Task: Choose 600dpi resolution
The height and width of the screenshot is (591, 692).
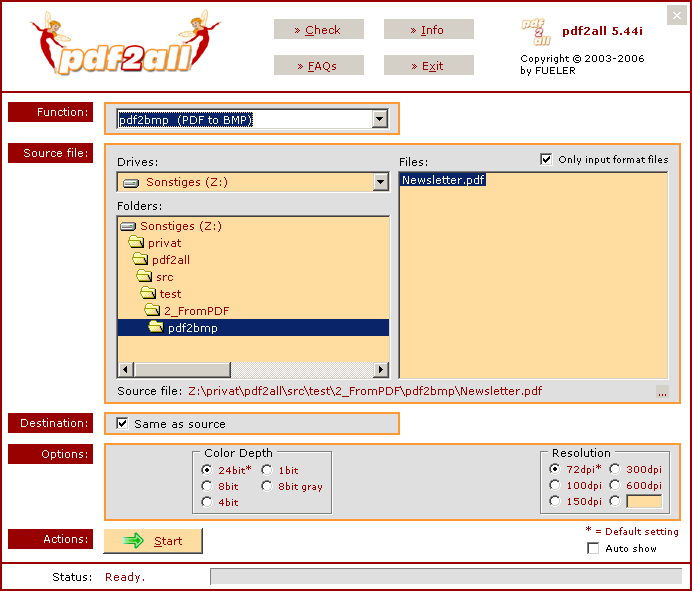Action: click(x=615, y=485)
